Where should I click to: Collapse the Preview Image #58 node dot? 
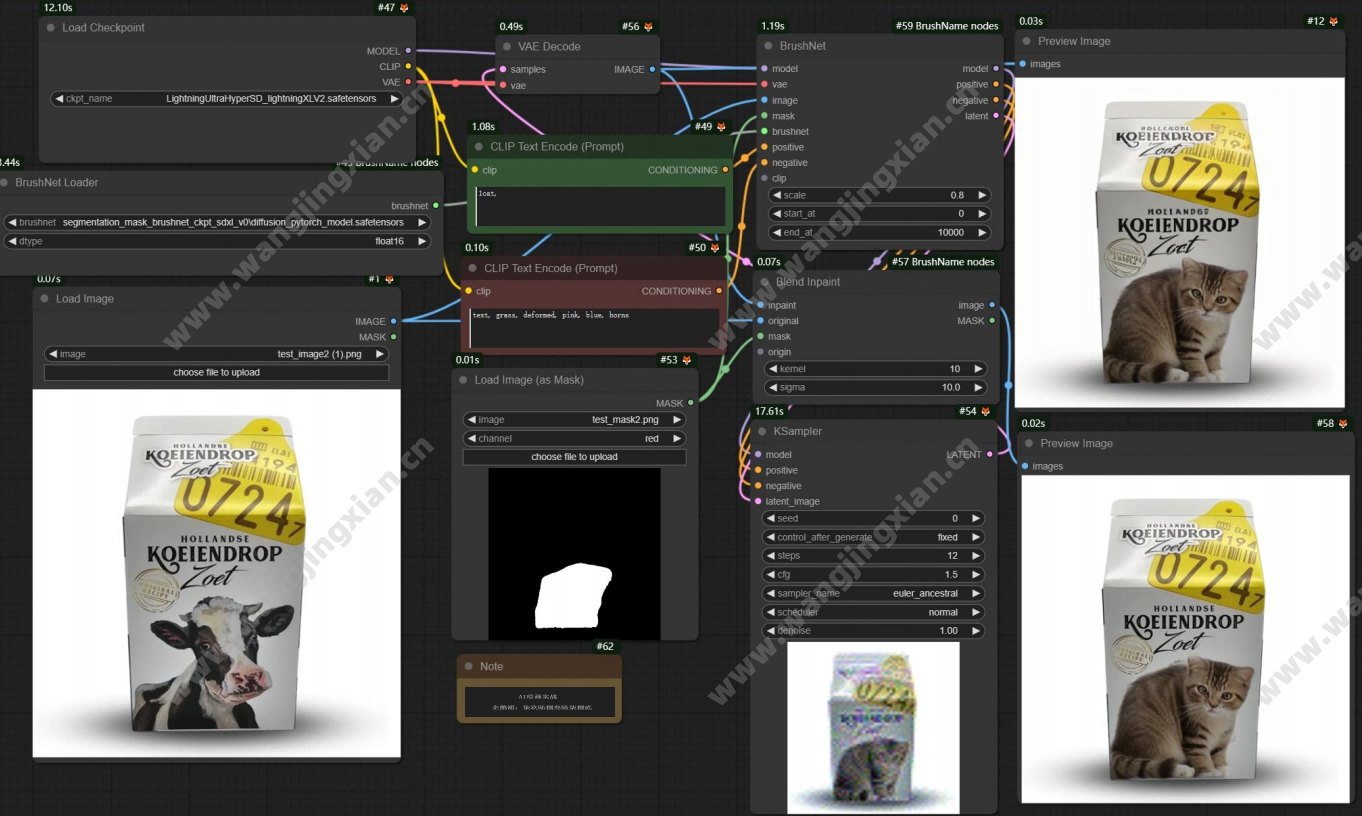[x=1028, y=444]
